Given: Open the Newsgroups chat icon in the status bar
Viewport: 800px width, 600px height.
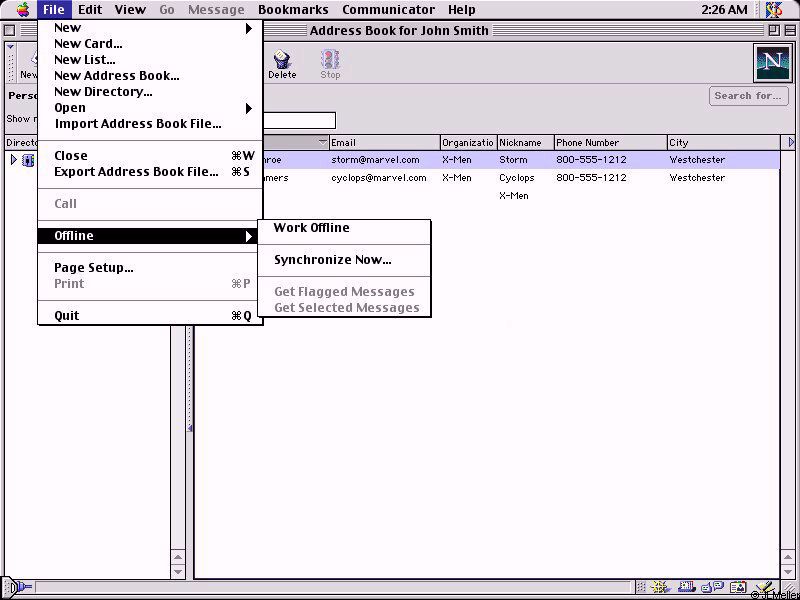Looking at the screenshot, I should (712, 588).
